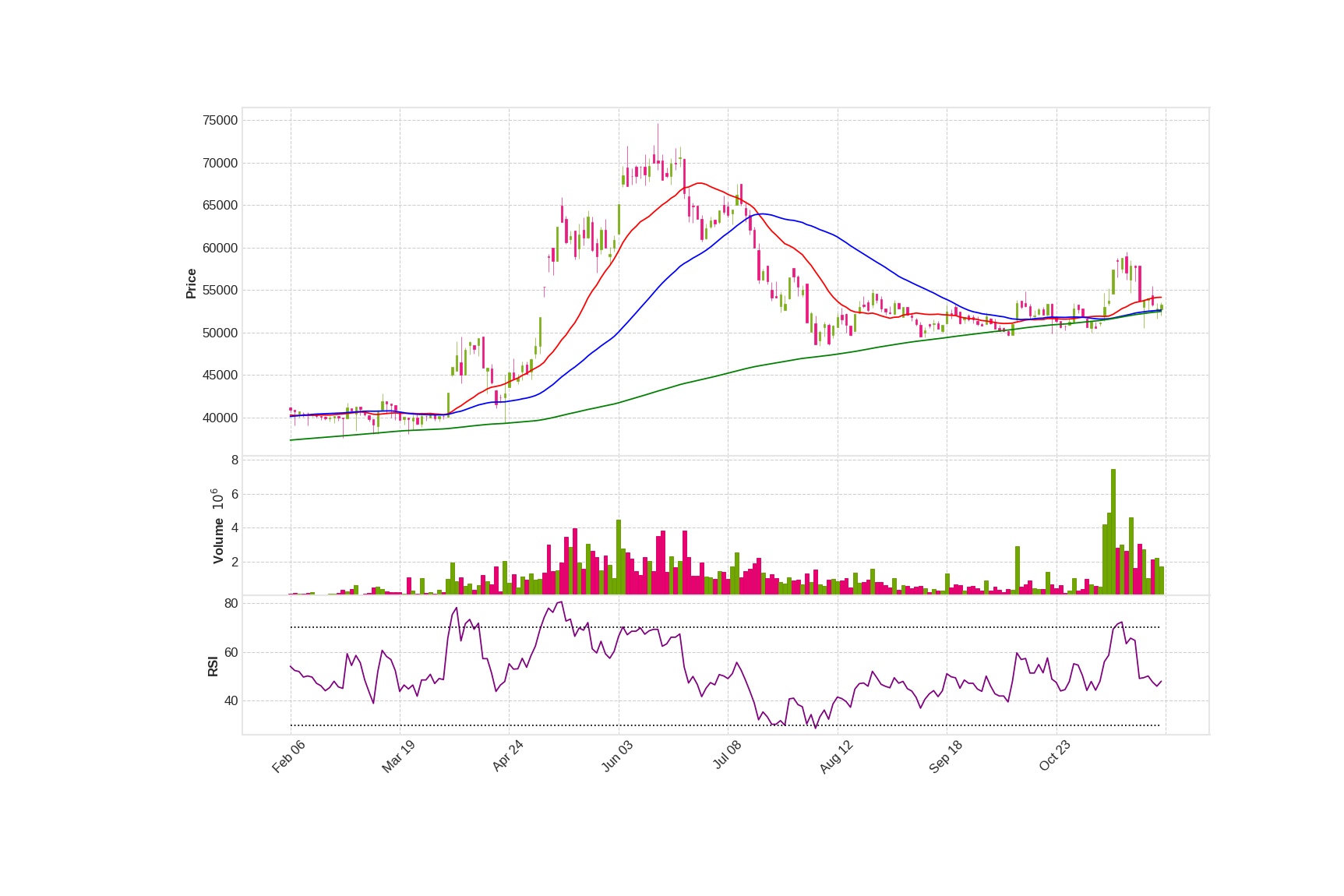Click the 65000 price tick label
The width and height of the screenshot is (1344, 896).
point(220,206)
